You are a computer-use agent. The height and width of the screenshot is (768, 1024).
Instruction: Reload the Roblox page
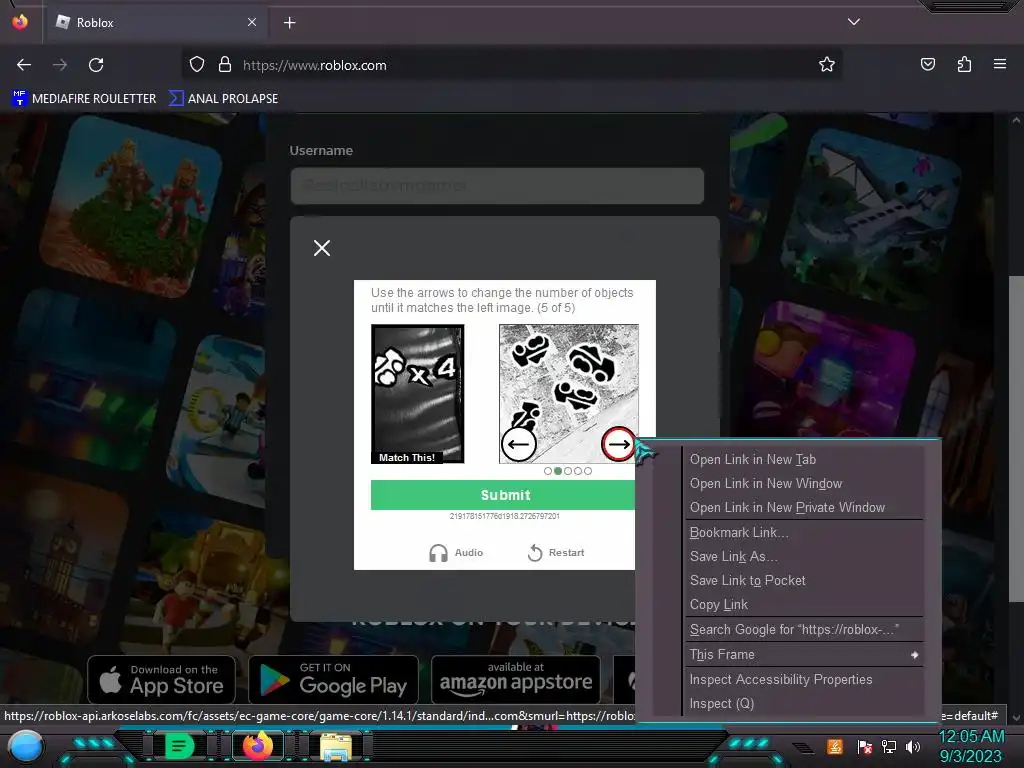tap(96, 65)
